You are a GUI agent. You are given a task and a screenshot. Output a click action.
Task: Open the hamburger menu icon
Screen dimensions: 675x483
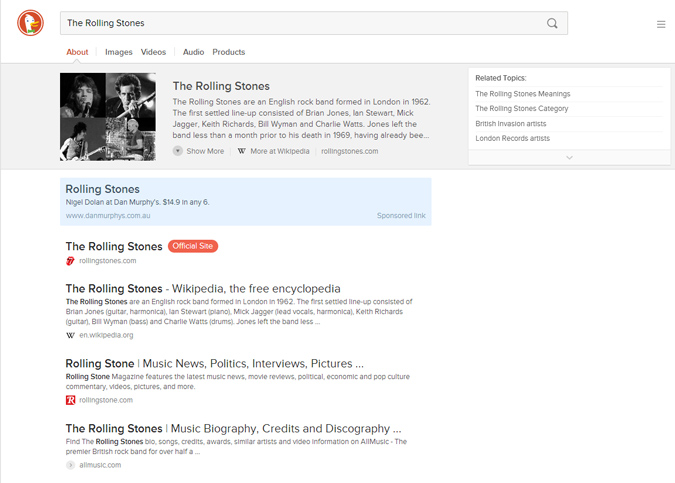pos(661,24)
